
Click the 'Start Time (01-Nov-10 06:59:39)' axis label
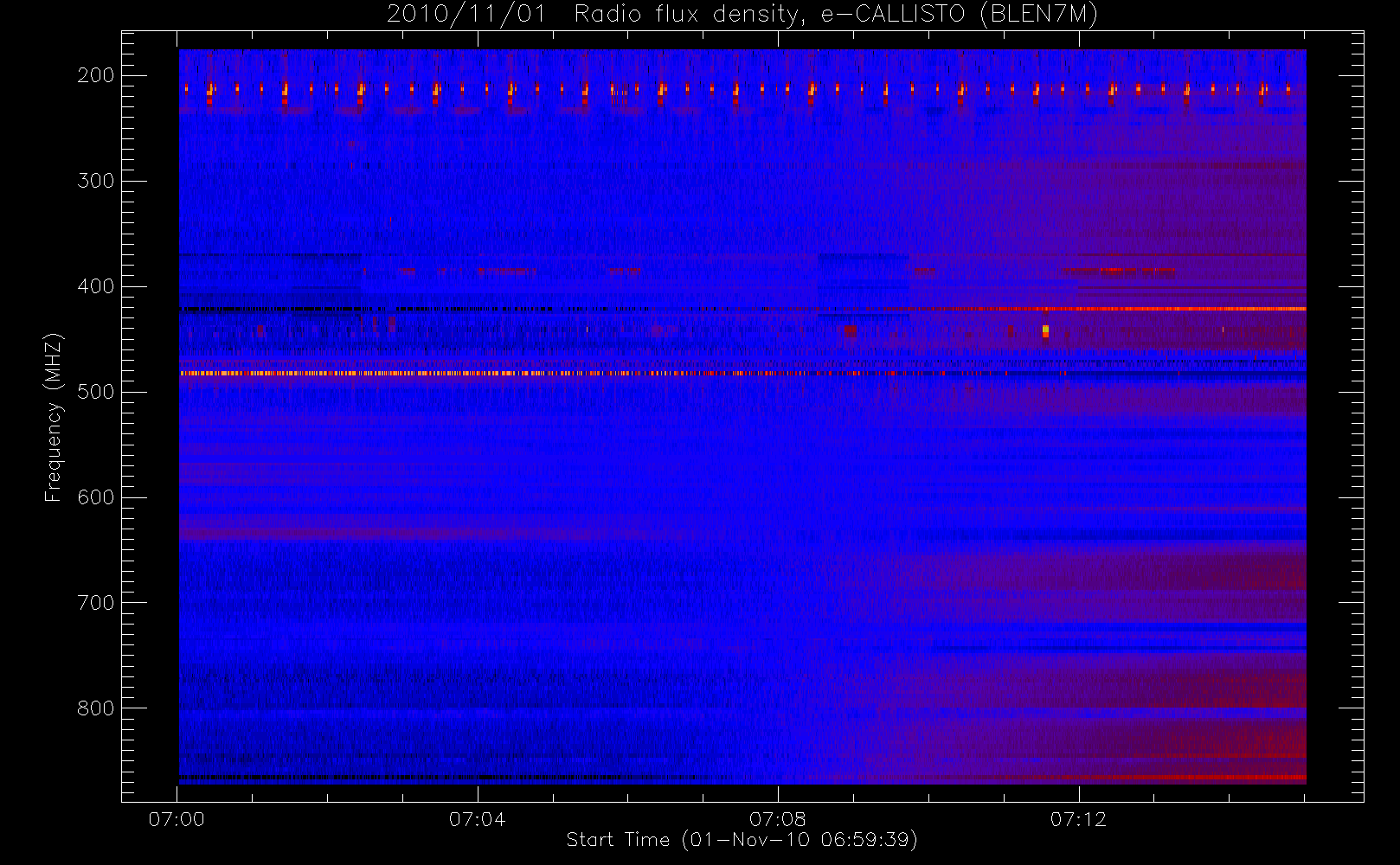pos(742,840)
